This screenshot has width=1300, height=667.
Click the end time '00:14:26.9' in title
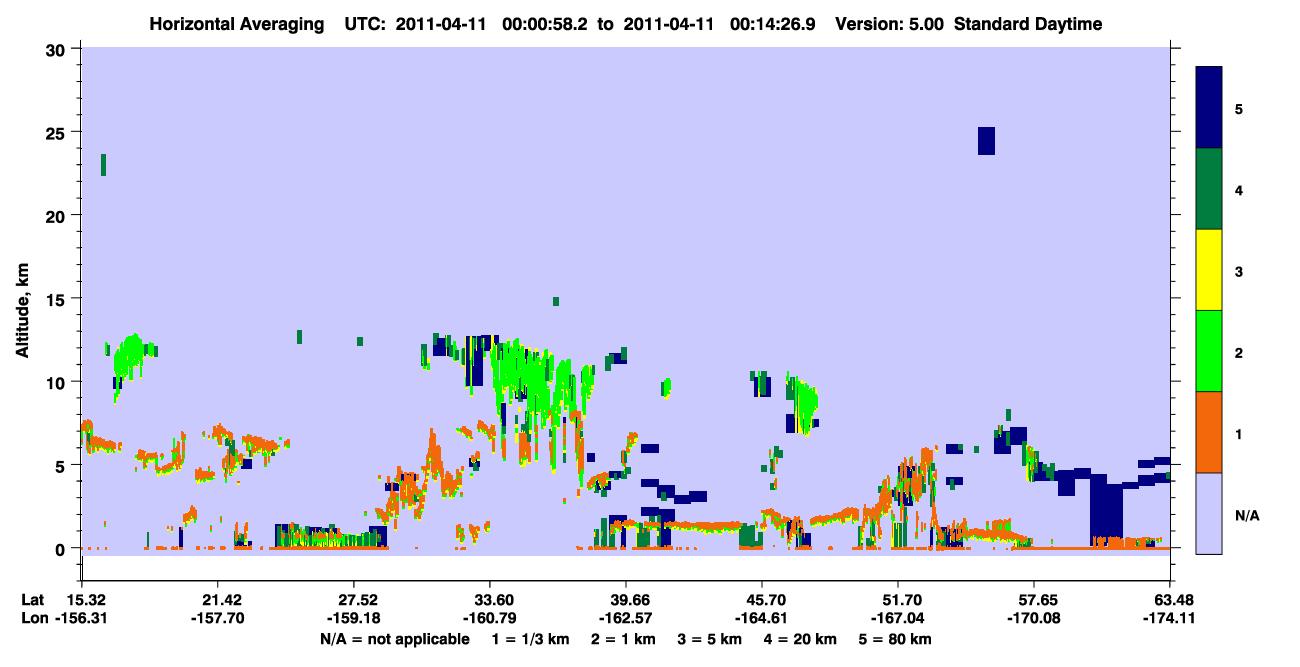[773, 24]
